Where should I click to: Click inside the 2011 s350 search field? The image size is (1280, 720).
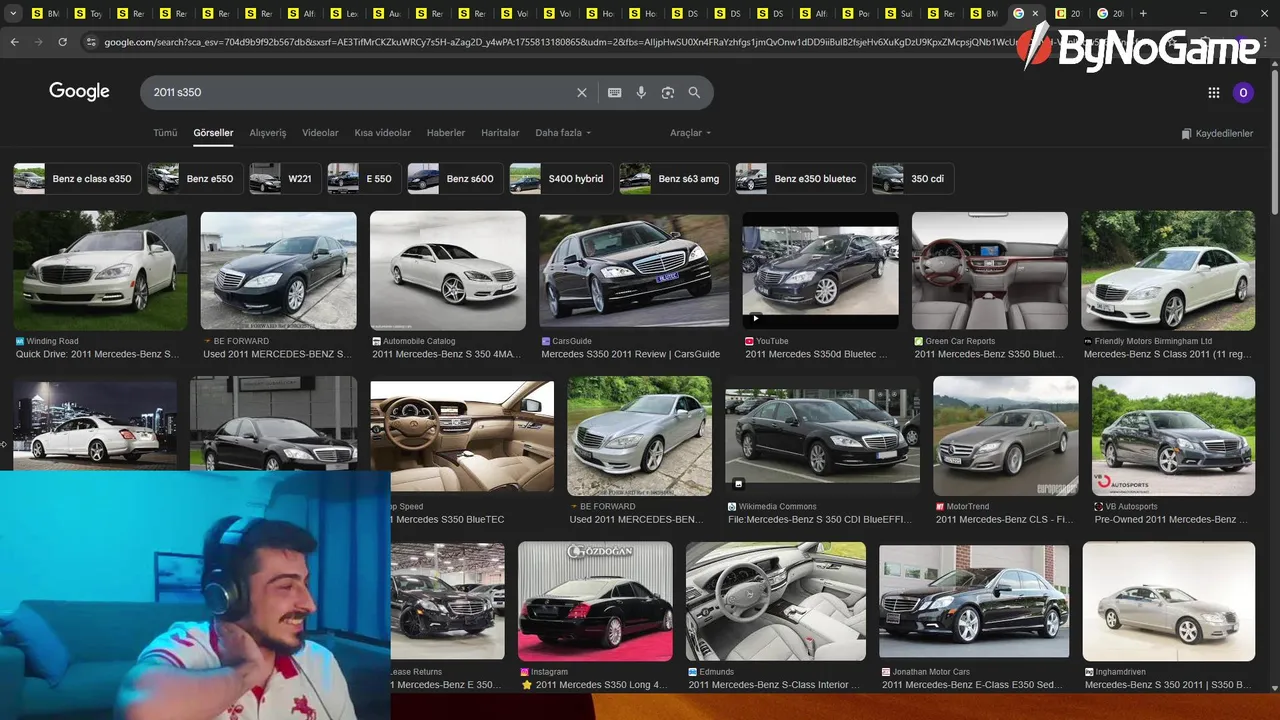coord(360,92)
